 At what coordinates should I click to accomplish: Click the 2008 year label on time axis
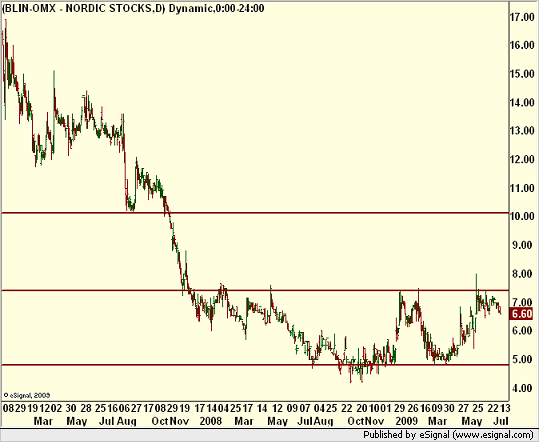[211, 421]
